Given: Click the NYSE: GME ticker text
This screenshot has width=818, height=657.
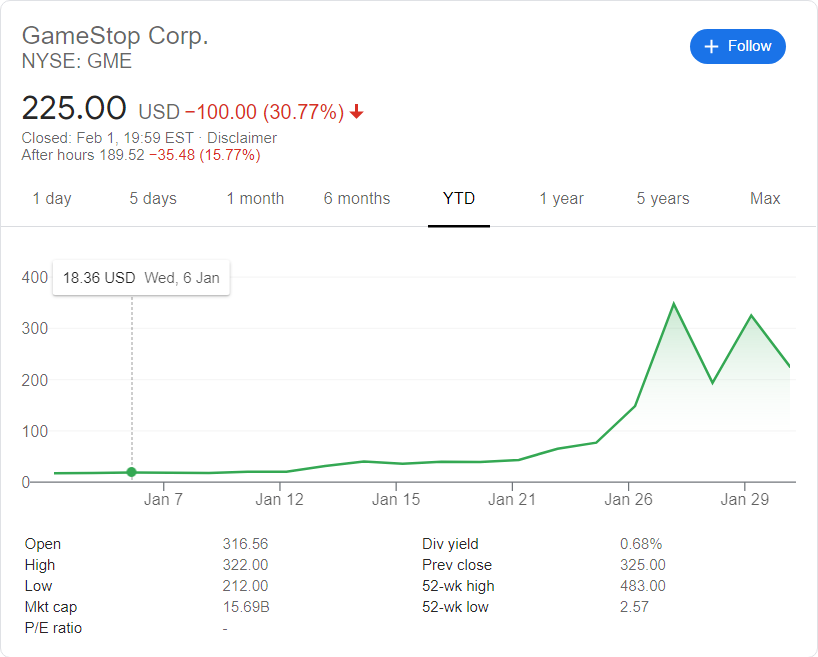Looking at the screenshot, I should 77,61.
